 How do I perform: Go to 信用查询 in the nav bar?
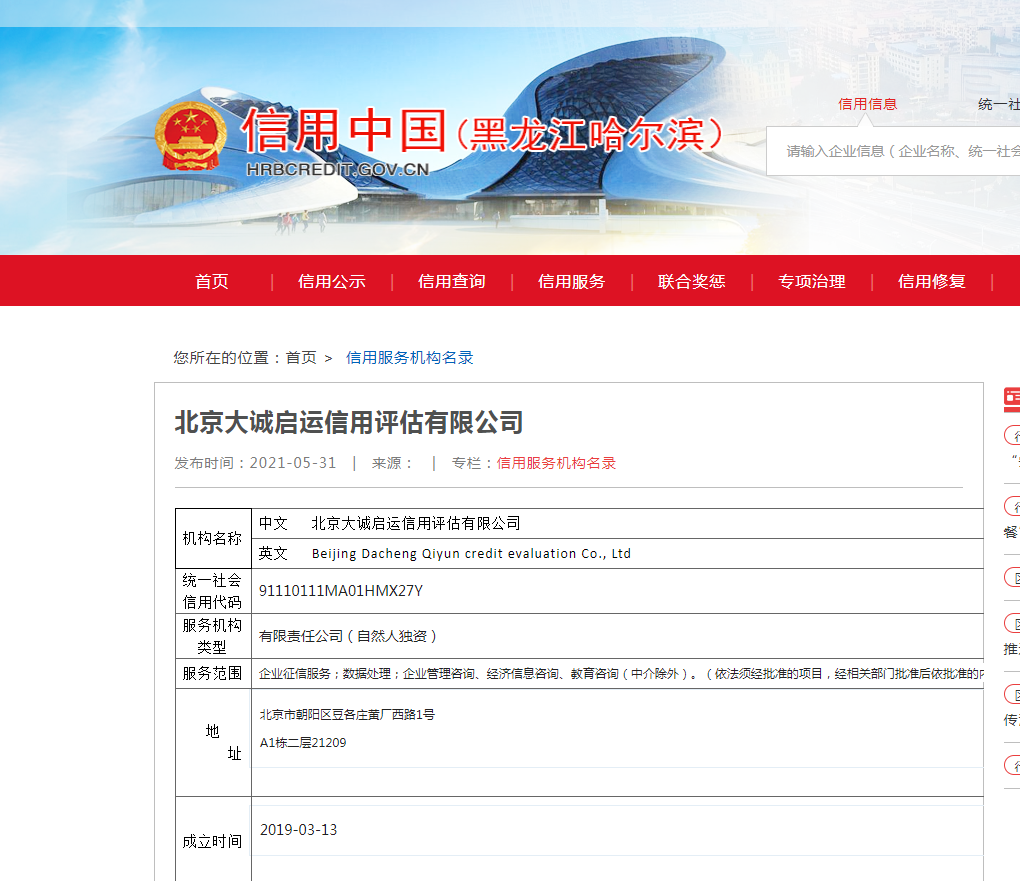[451, 281]
